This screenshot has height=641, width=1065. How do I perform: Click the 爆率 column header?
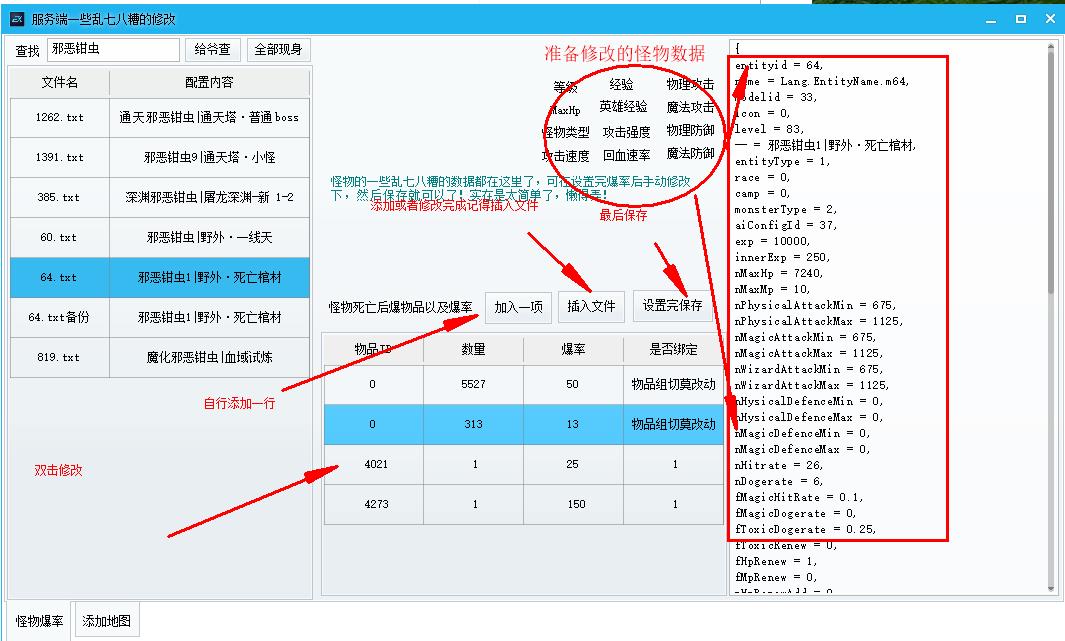[573, 350]
